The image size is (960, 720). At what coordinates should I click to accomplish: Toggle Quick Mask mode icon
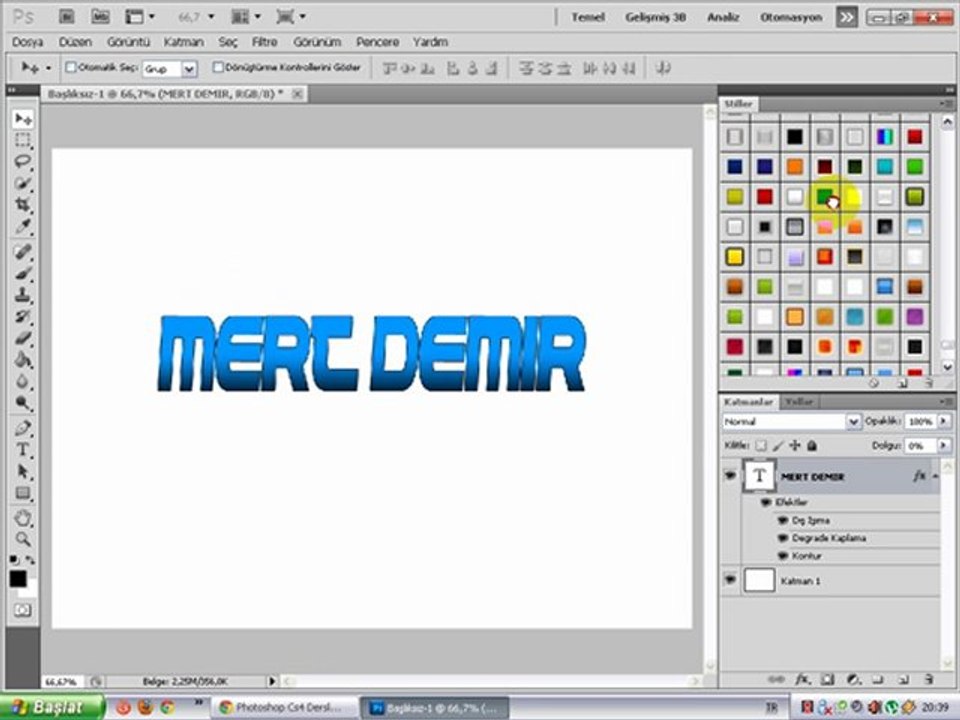[23, 610]
